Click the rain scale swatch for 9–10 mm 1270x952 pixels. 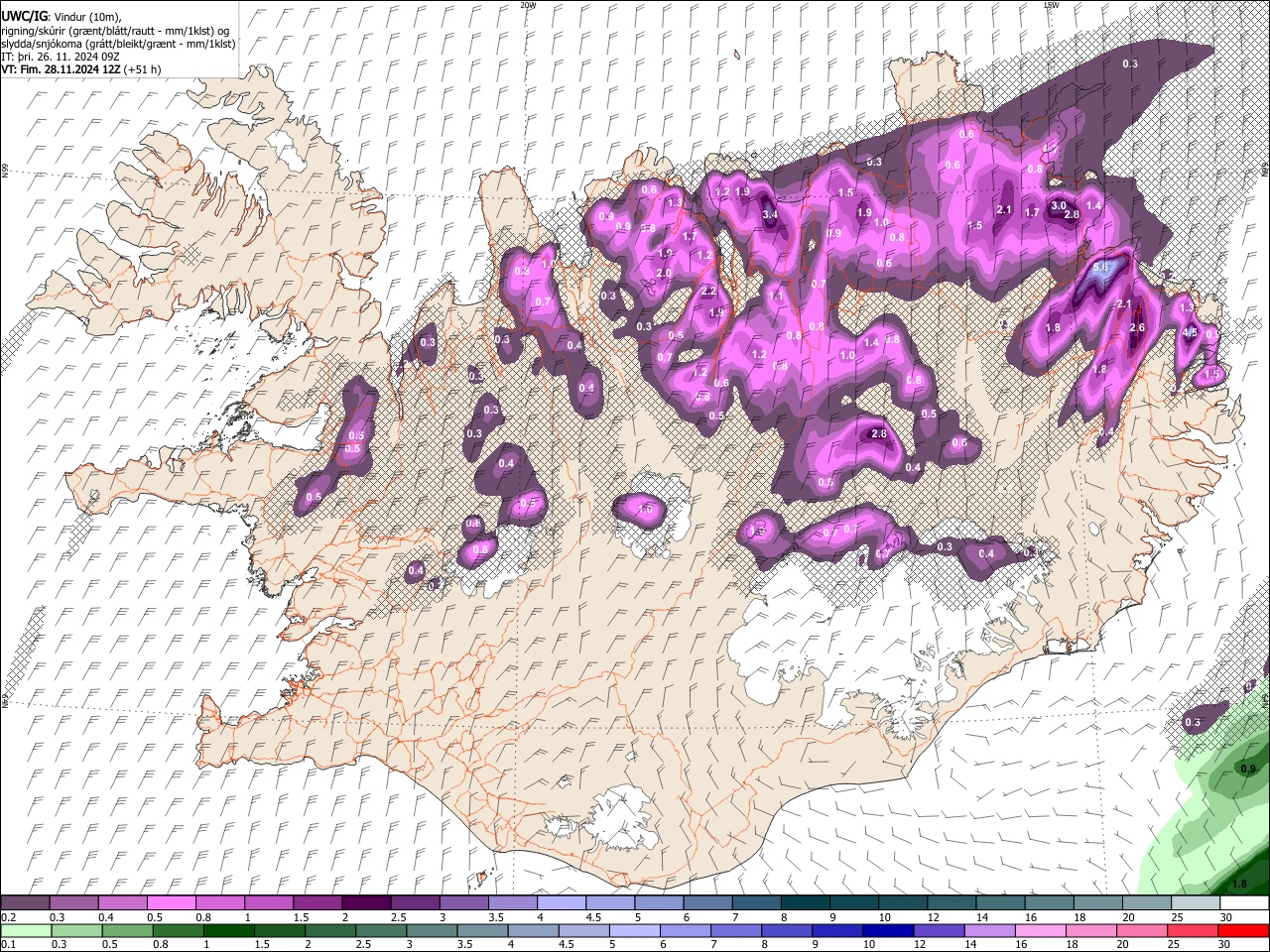coord(835,931)
